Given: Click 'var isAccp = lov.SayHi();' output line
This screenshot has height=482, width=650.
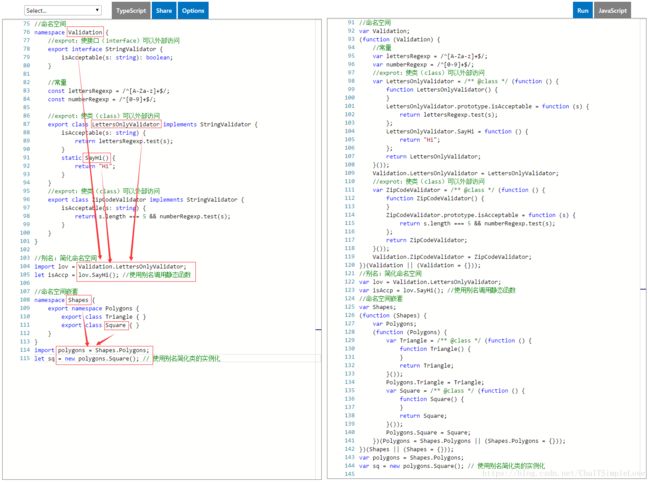Looking at the screenshot, I should (437, 290).
